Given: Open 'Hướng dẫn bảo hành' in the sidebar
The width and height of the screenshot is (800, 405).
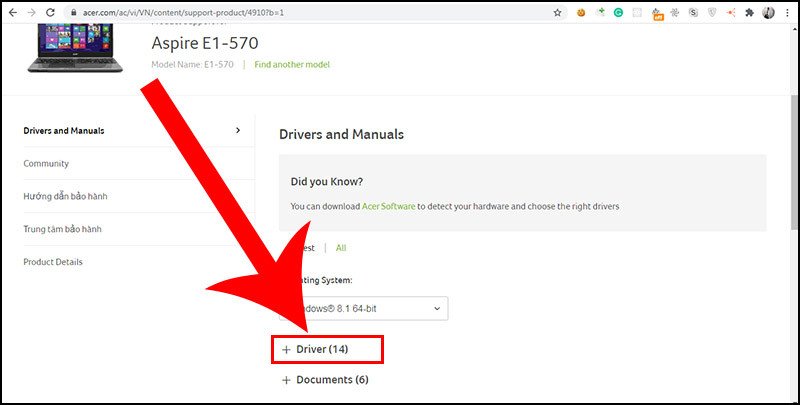Looking at the screenshot, I should point(65,196).
